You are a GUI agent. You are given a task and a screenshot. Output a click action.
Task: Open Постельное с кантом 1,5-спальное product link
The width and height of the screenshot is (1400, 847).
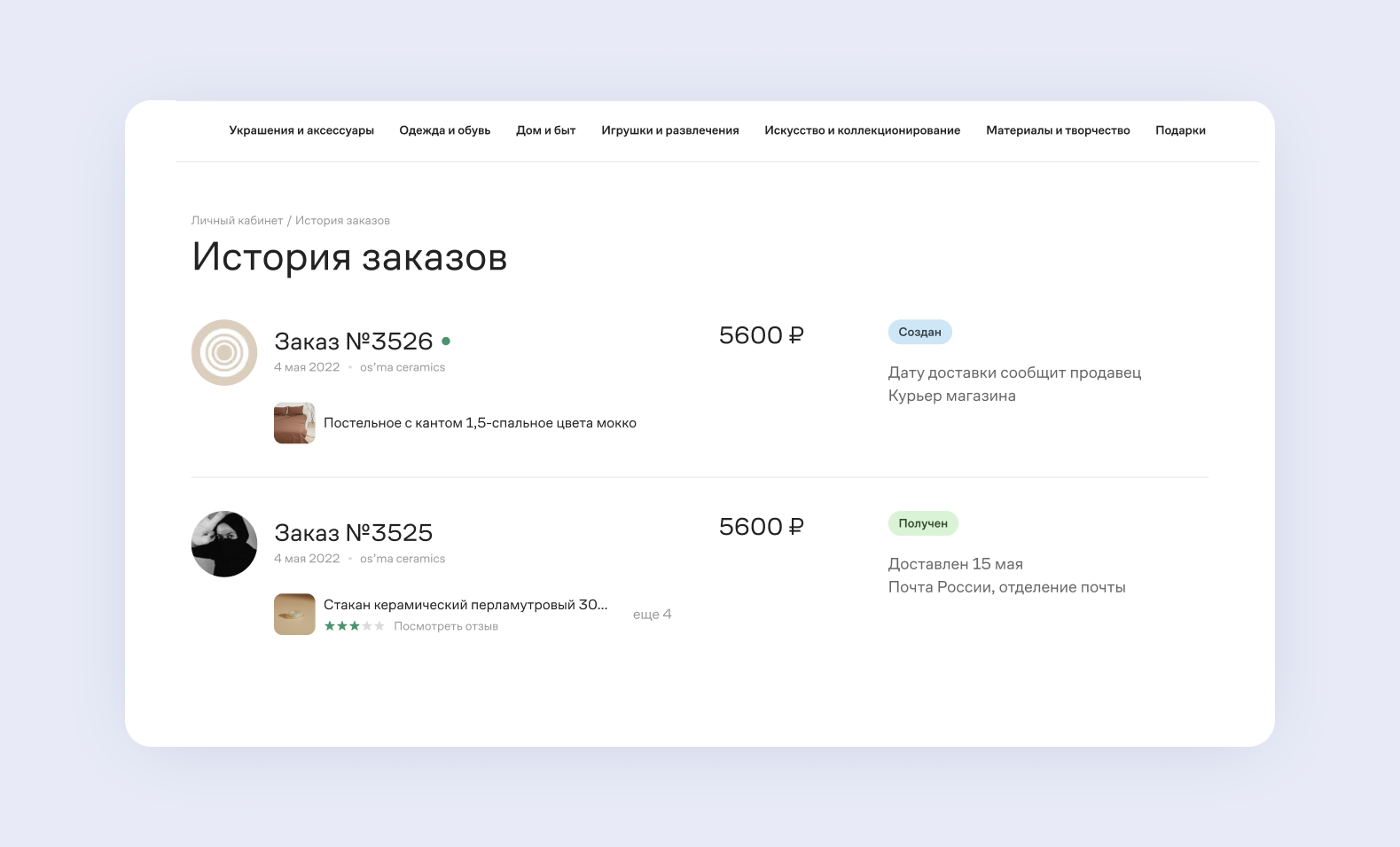pyautogui.click(x=480, y=423)
